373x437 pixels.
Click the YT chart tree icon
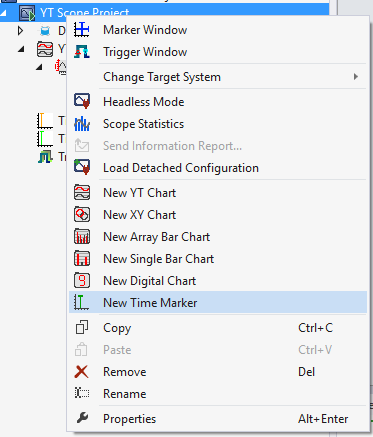coord(45,49)
